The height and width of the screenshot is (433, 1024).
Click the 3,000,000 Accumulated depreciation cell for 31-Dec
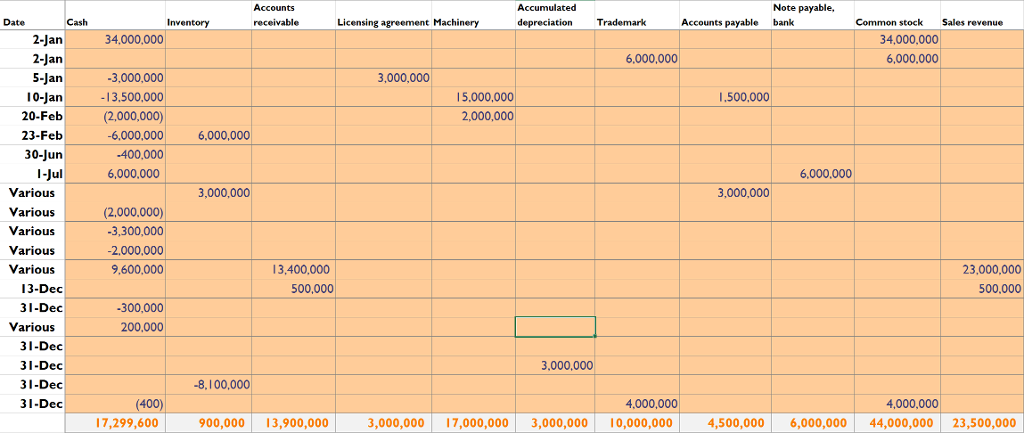(x=555, y=365)
